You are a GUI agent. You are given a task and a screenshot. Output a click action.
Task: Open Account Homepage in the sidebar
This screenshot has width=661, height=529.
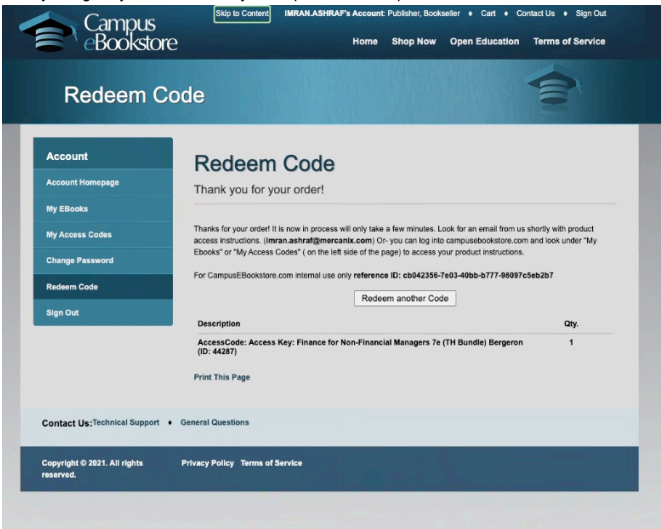(x=82, y=183)
